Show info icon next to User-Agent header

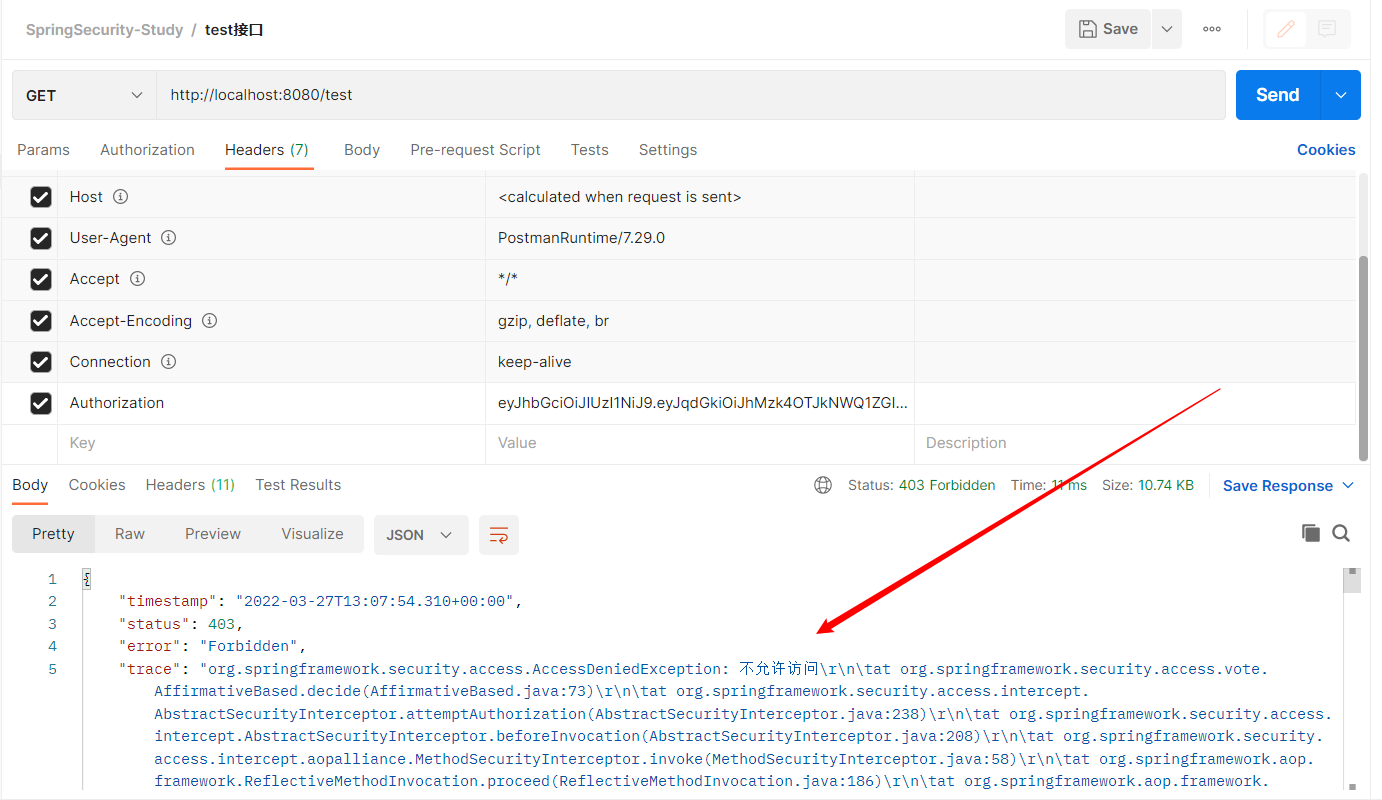tap(169, 238)
